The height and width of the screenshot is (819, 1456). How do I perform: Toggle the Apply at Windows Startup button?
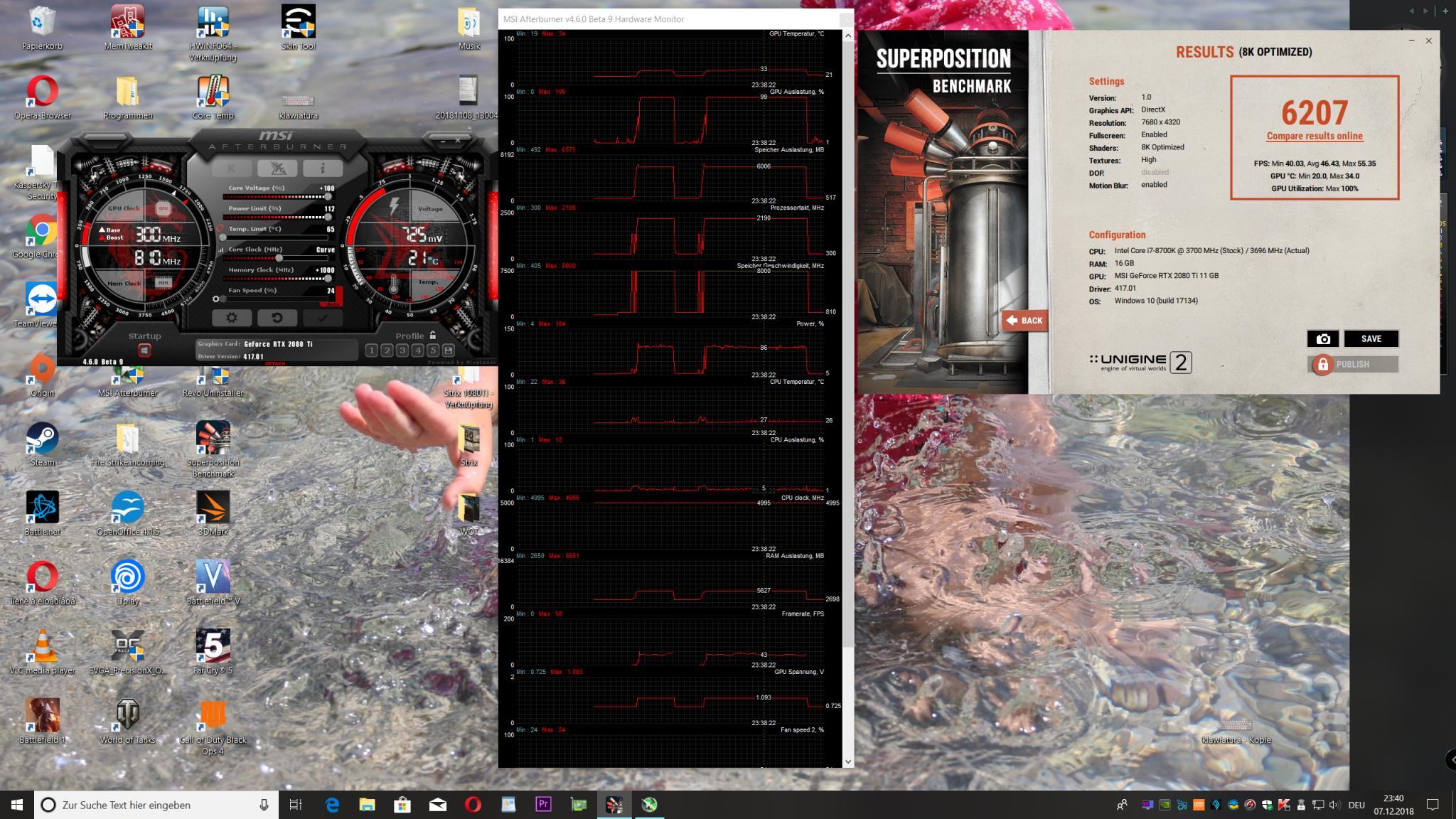(x=144, y=350)
